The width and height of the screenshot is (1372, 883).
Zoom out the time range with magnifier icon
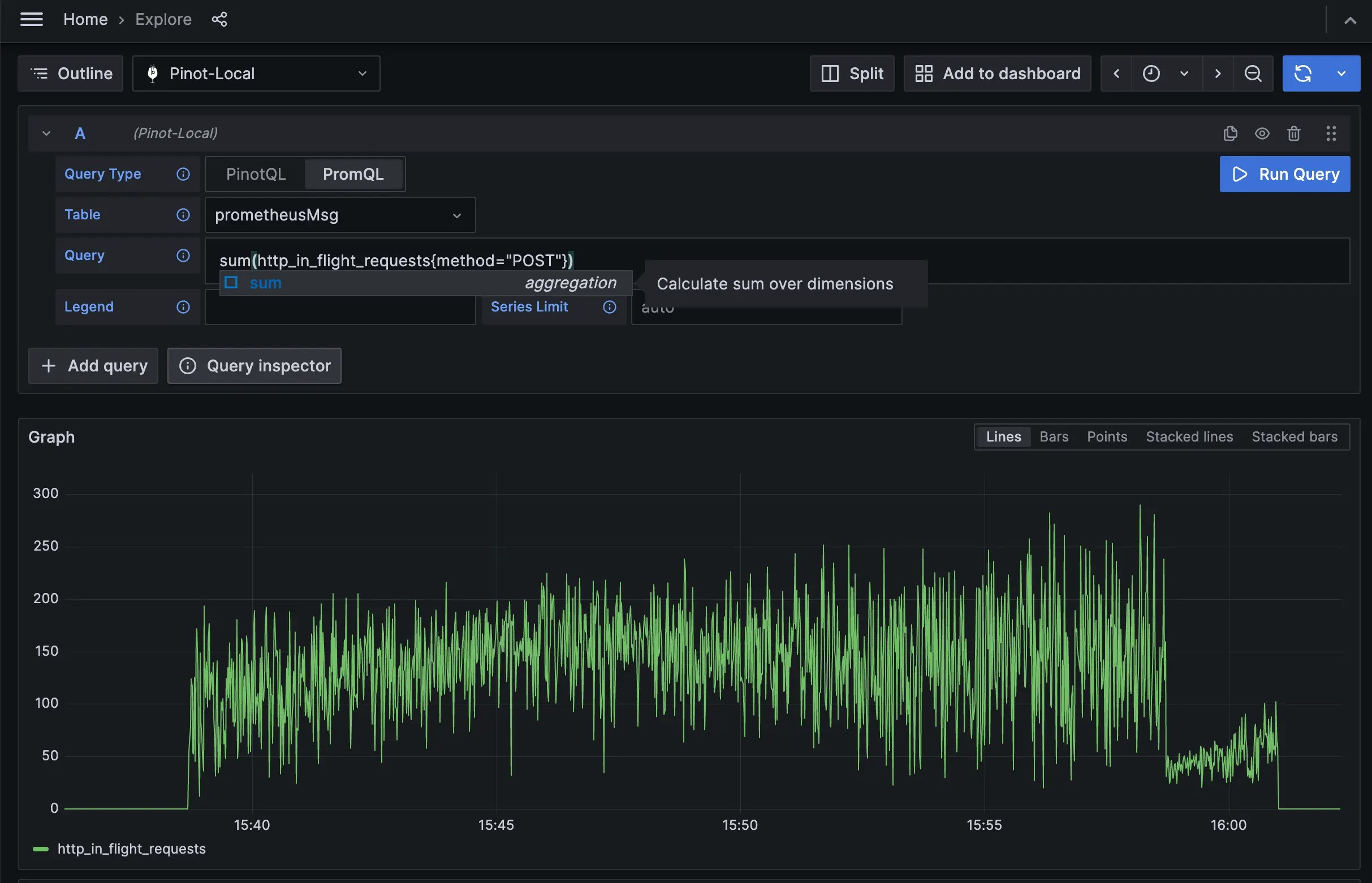pyautogui.click(x=1253, y=73)
